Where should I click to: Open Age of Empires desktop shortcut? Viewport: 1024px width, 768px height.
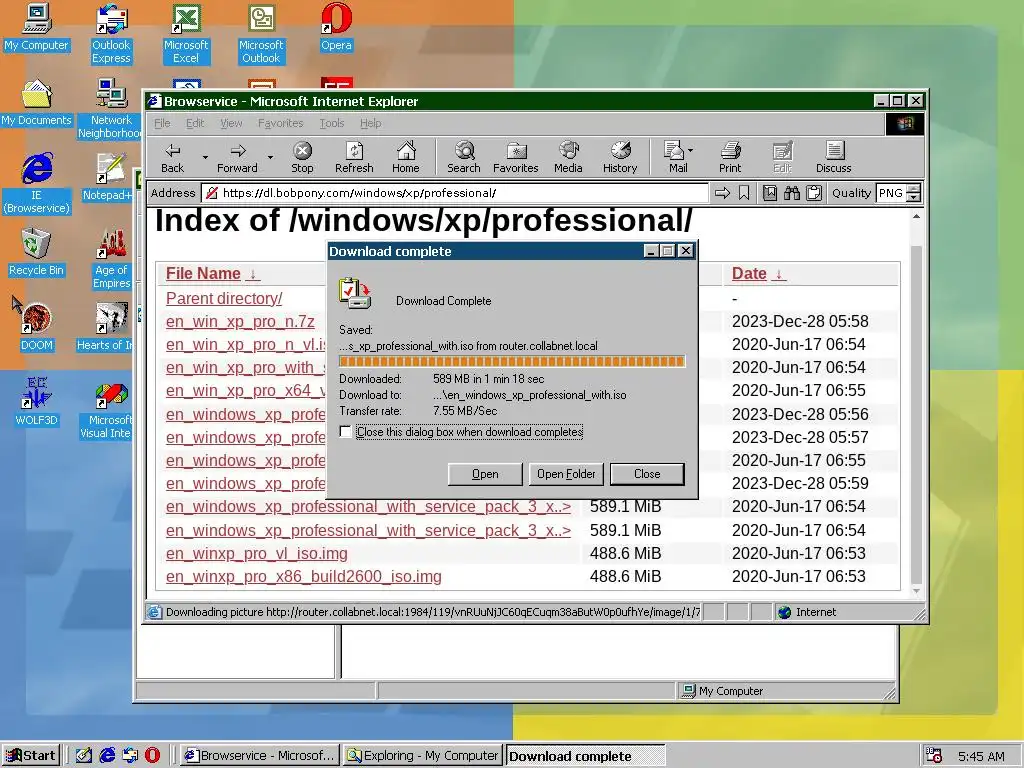pyautogui.click(x=112, y=259)
